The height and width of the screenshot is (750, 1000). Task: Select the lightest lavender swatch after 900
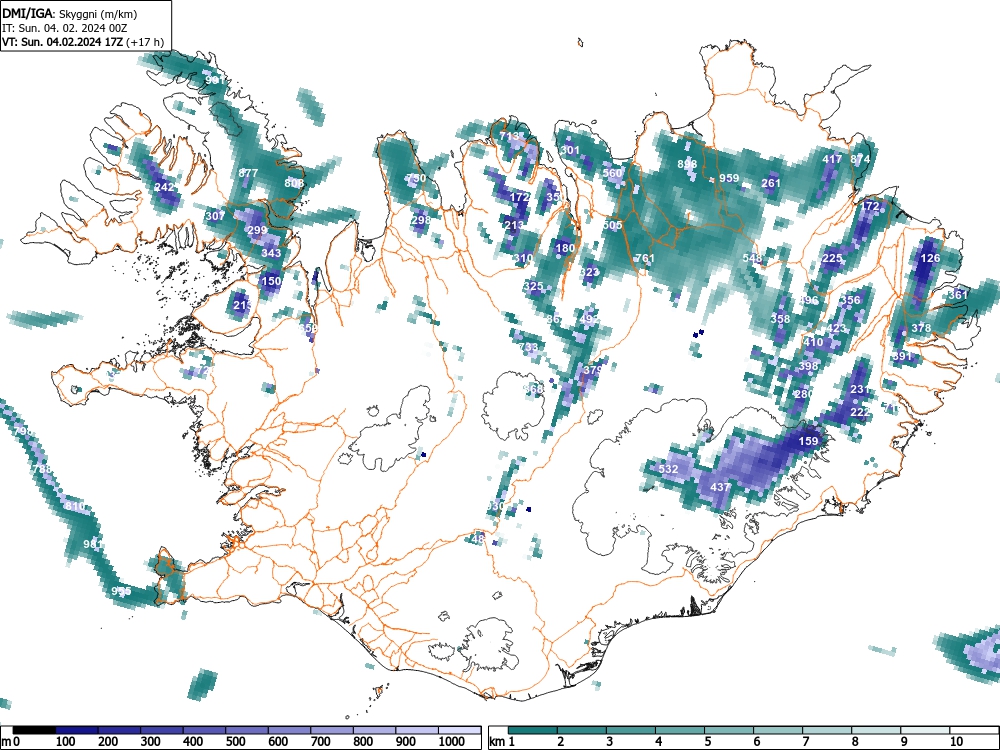point(460,730)
